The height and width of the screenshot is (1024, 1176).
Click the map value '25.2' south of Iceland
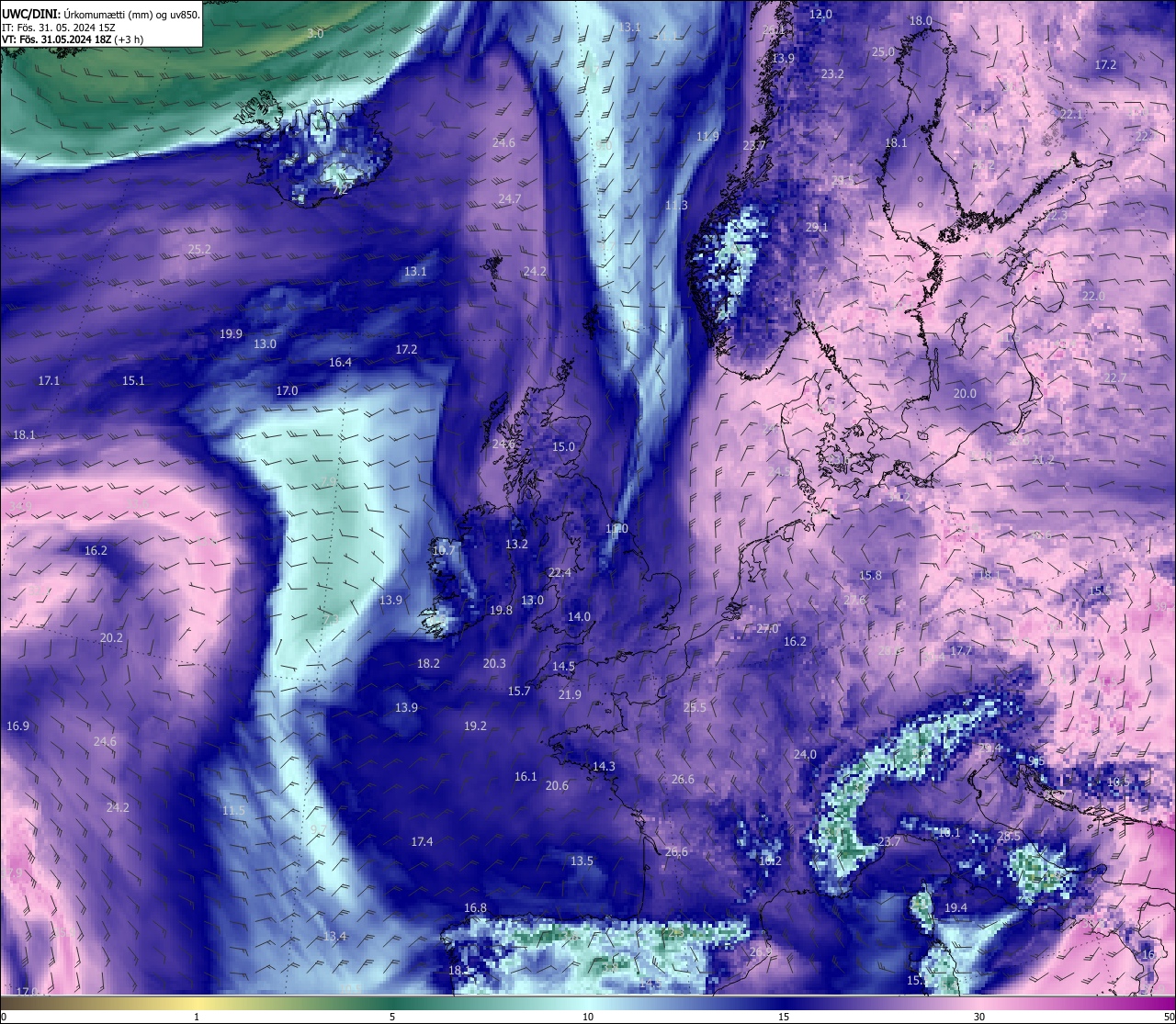tap(199, 249)
